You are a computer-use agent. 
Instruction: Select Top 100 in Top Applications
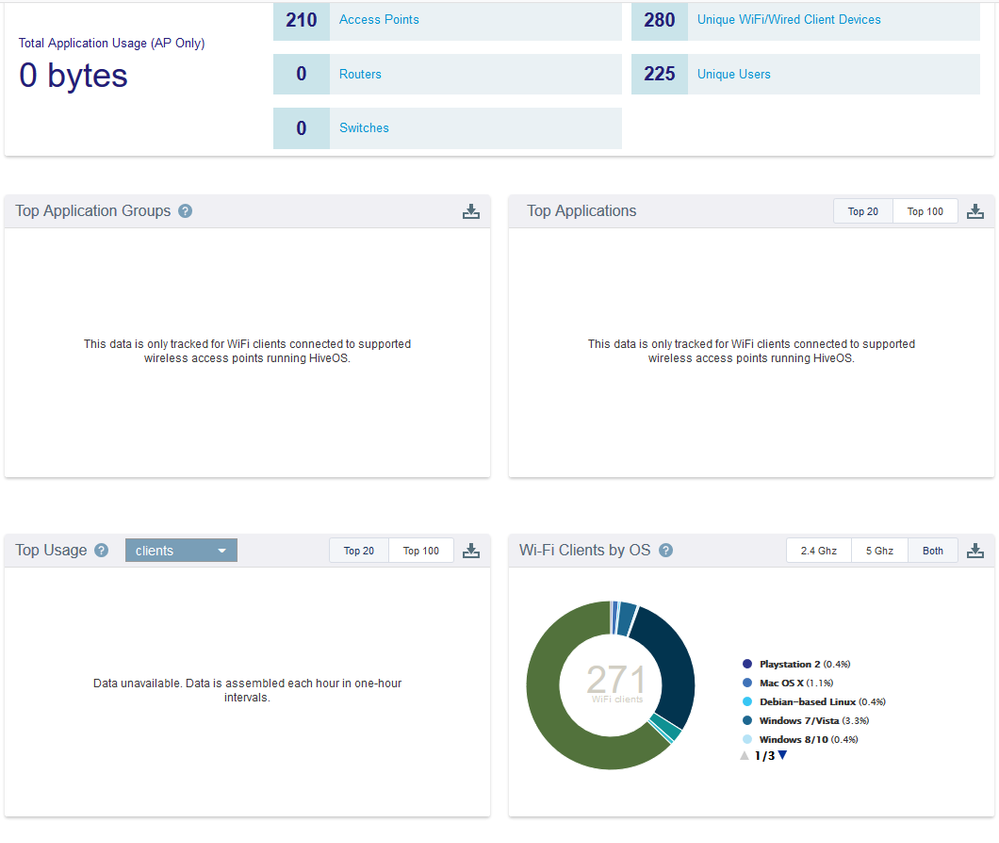[925, 212]
